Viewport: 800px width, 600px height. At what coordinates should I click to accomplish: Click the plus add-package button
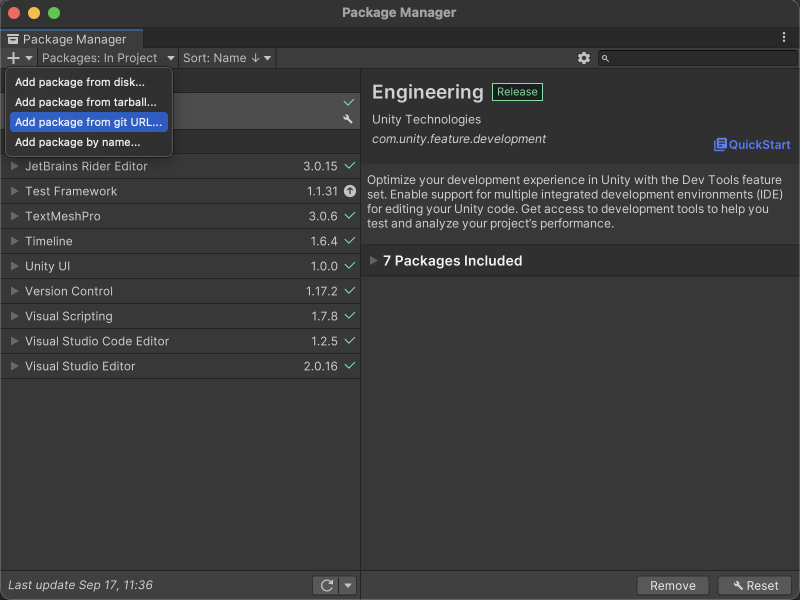[13, 58]
